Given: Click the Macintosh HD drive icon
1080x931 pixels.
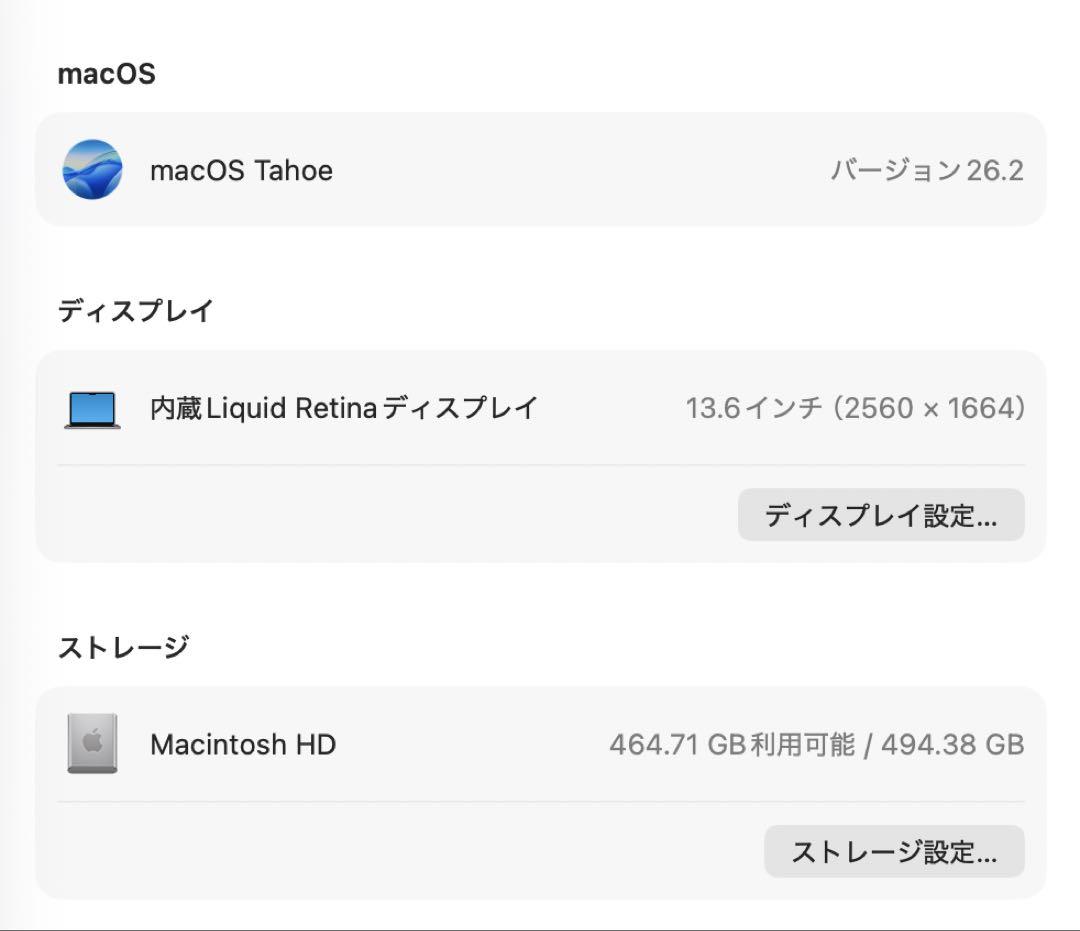Looking at the screenshot, I should pos(91,744).
